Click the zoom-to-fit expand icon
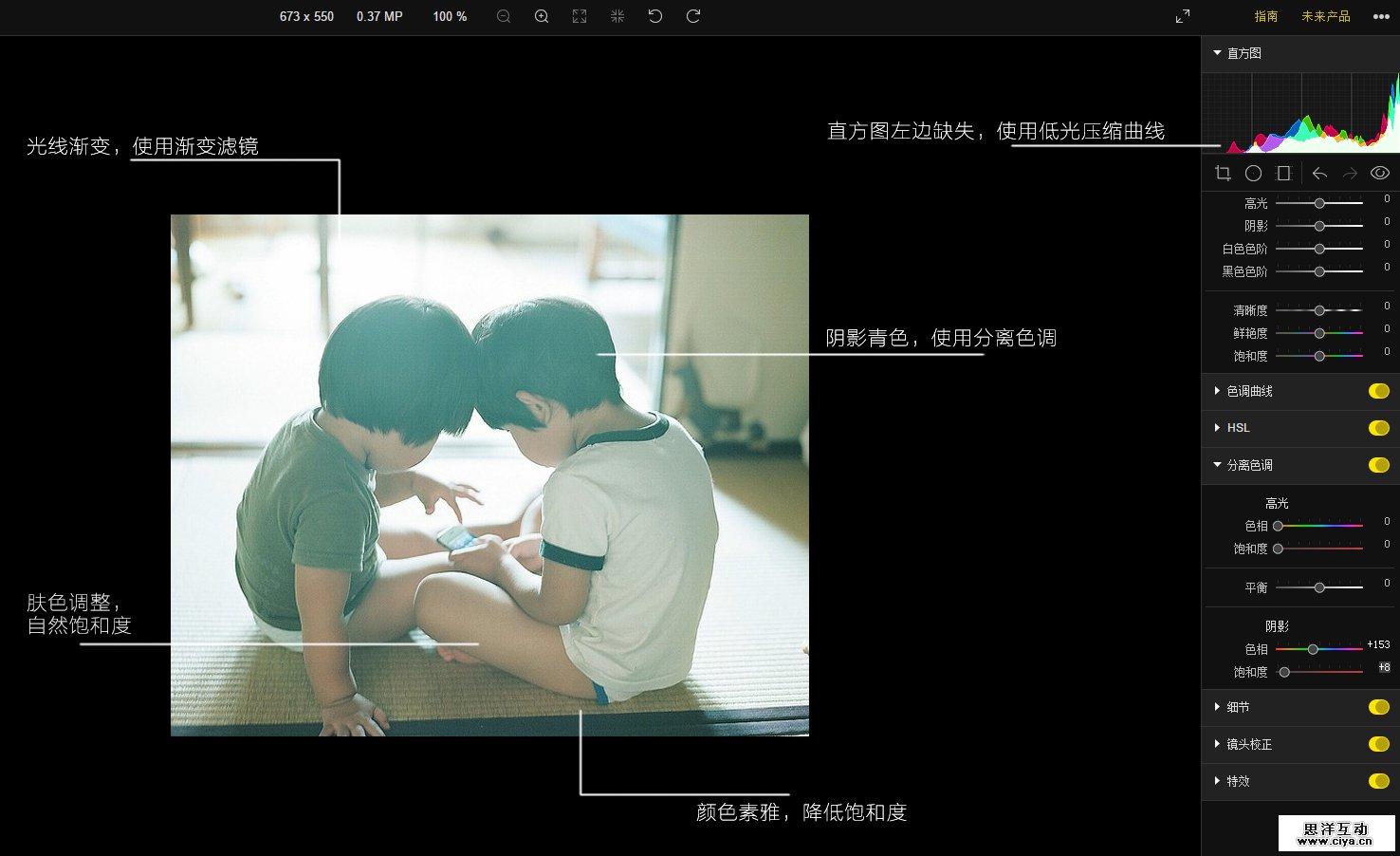The height and width of the screenshot is (856, 1400). click(579, 16)
